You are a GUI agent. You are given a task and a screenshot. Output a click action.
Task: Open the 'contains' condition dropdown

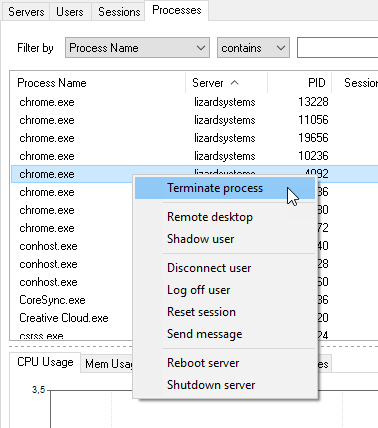click(x=253, y=48)
